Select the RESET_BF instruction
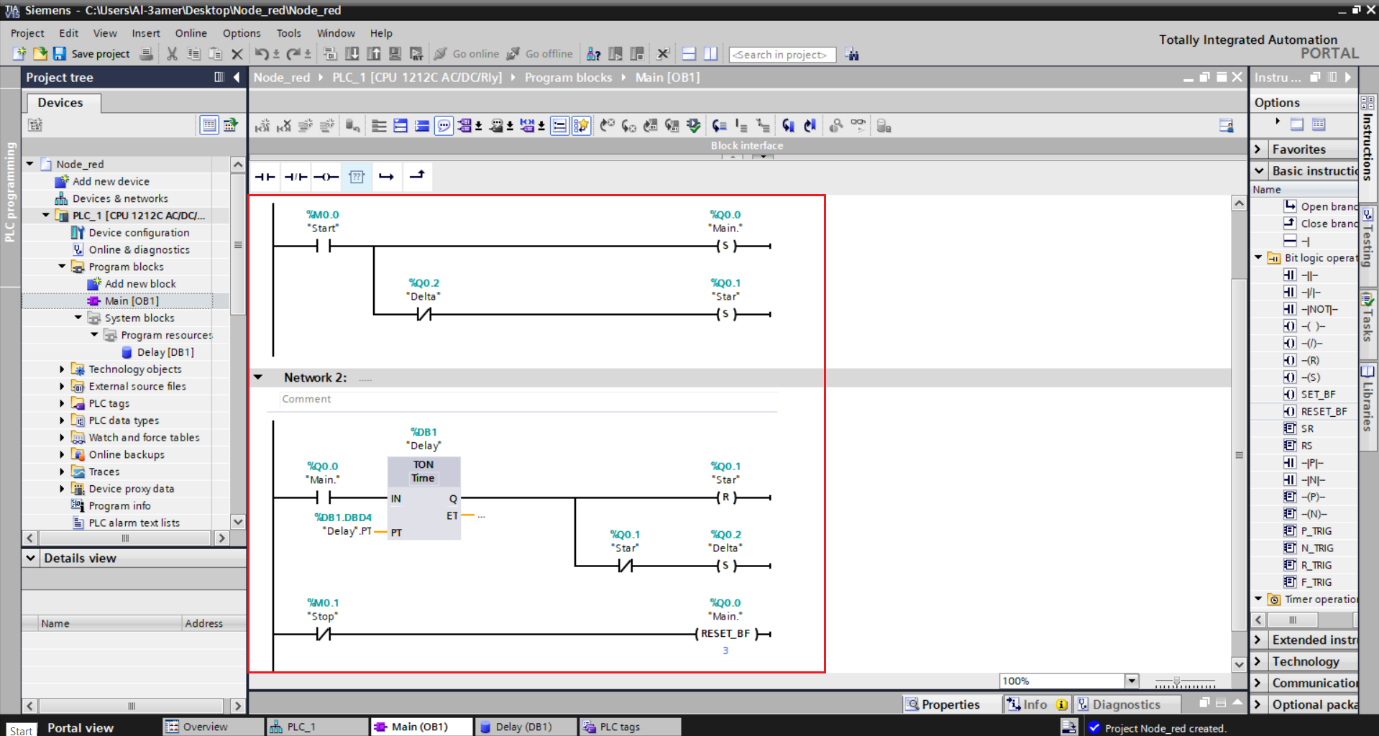The image size is (1379, 736). (1318, 411)
